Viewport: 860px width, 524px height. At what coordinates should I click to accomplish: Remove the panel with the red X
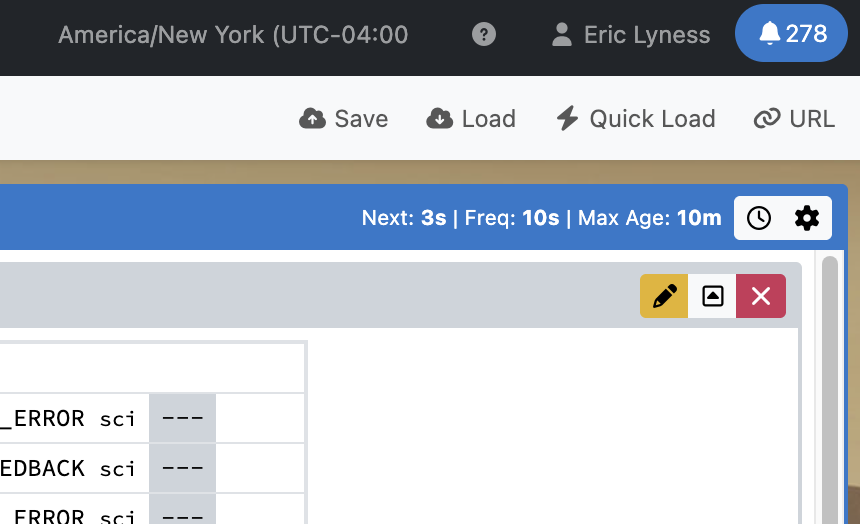tap(761, 296)
